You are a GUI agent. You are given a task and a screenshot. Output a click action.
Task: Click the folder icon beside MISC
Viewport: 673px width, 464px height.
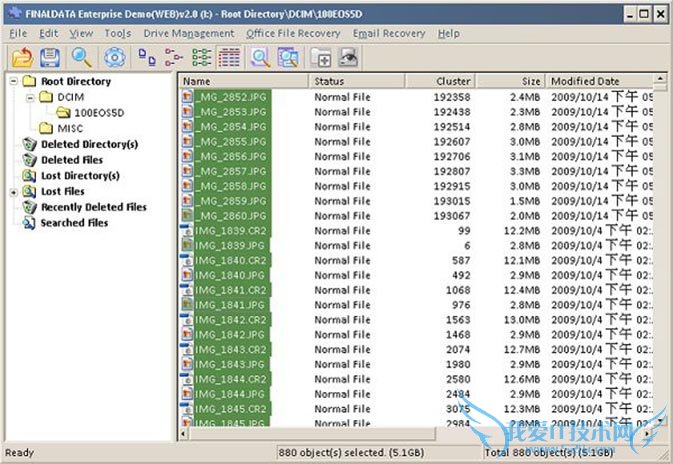[x=46, y=128]
